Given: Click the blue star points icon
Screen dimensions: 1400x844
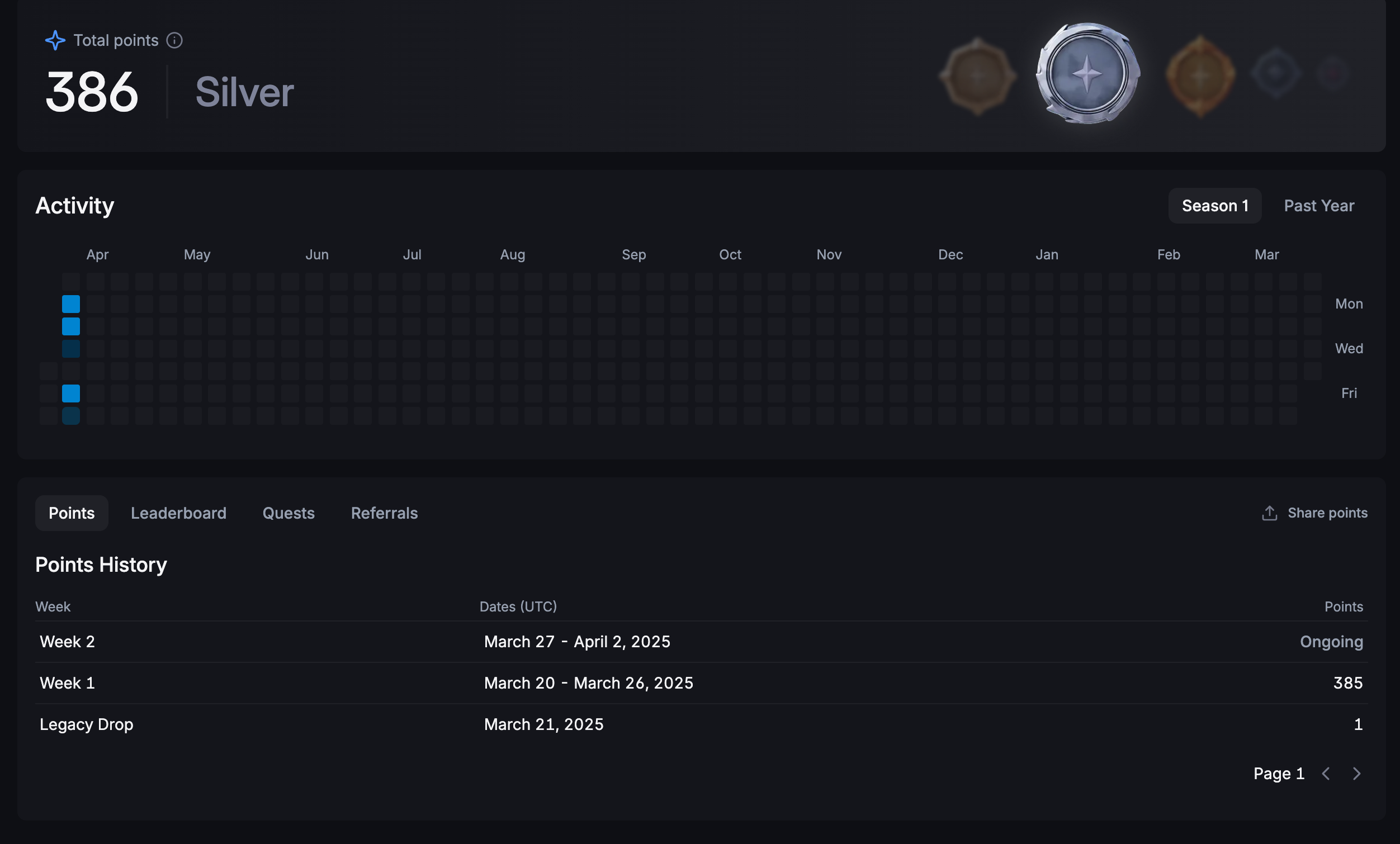Looking at the screenshot, I should [x=55, y=40].
